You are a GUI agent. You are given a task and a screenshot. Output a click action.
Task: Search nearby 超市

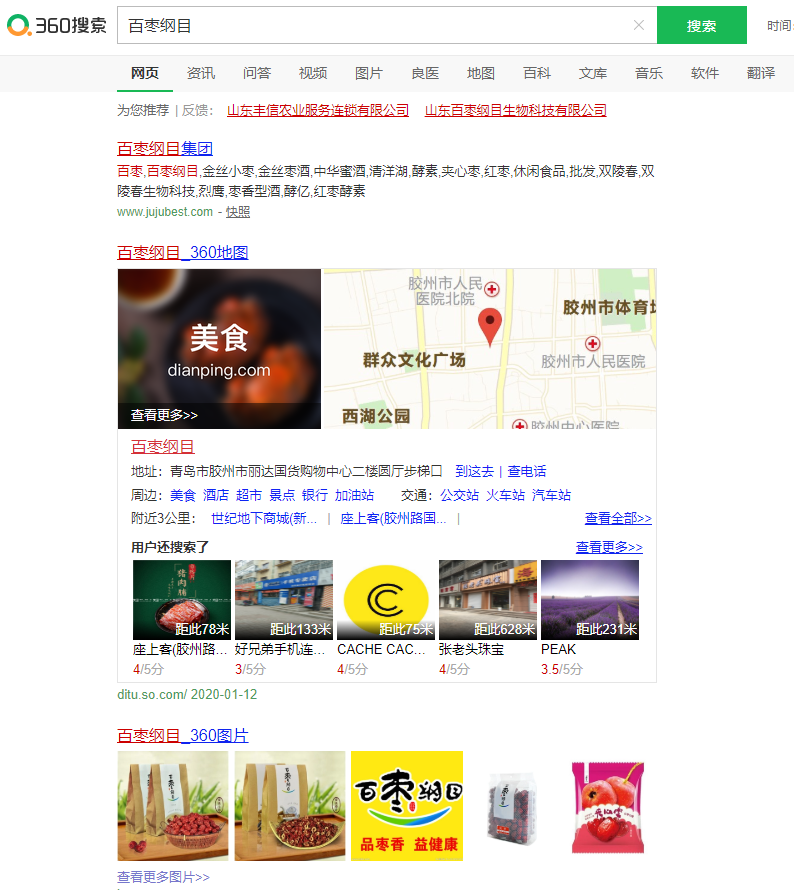249,495
